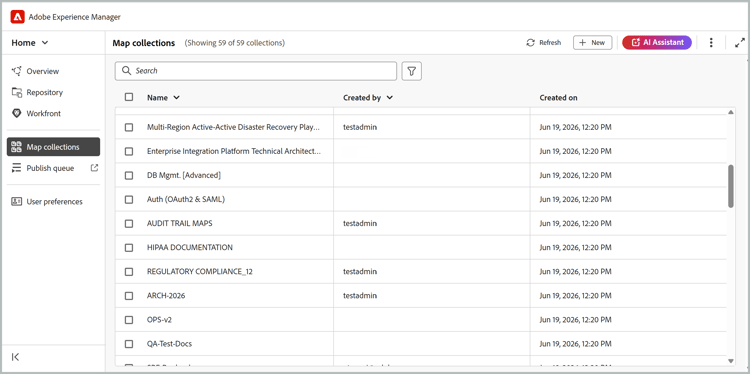Expand the view to fullscreen
The width and height of the screenshot is (750, 374).
pos(739,43)
